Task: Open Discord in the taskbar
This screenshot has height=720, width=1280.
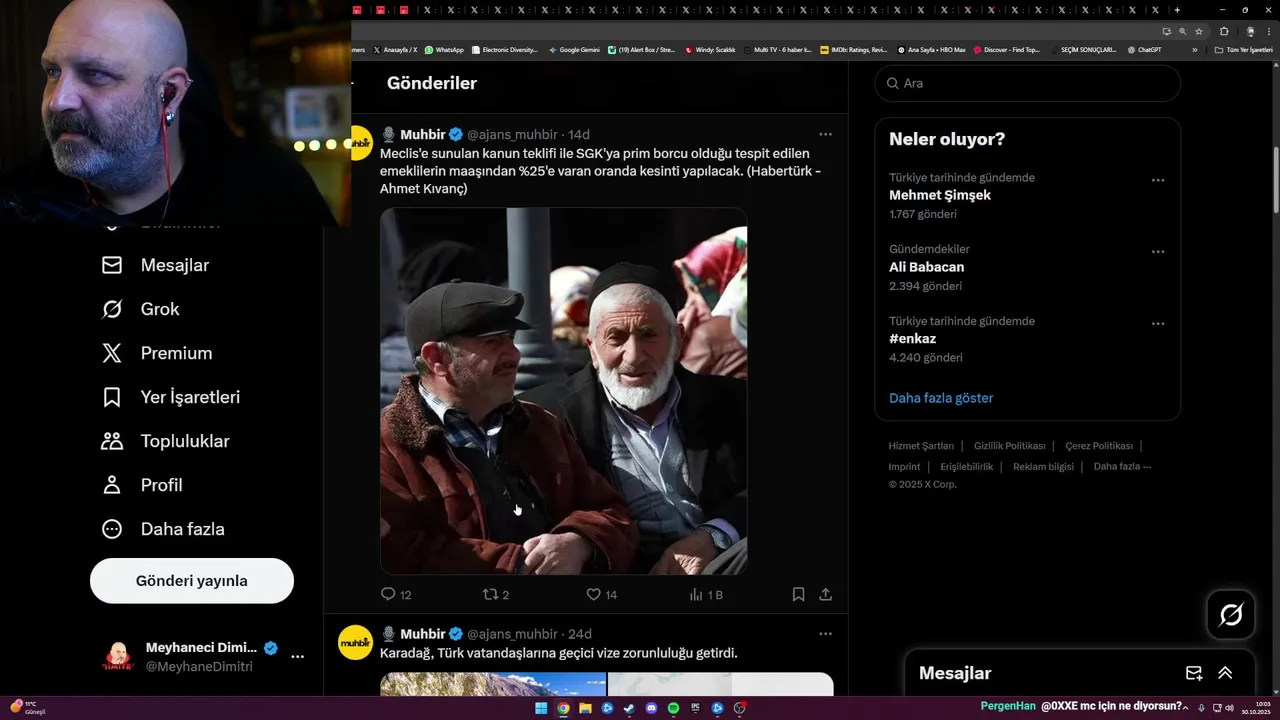Action: (x=651, y=708)
